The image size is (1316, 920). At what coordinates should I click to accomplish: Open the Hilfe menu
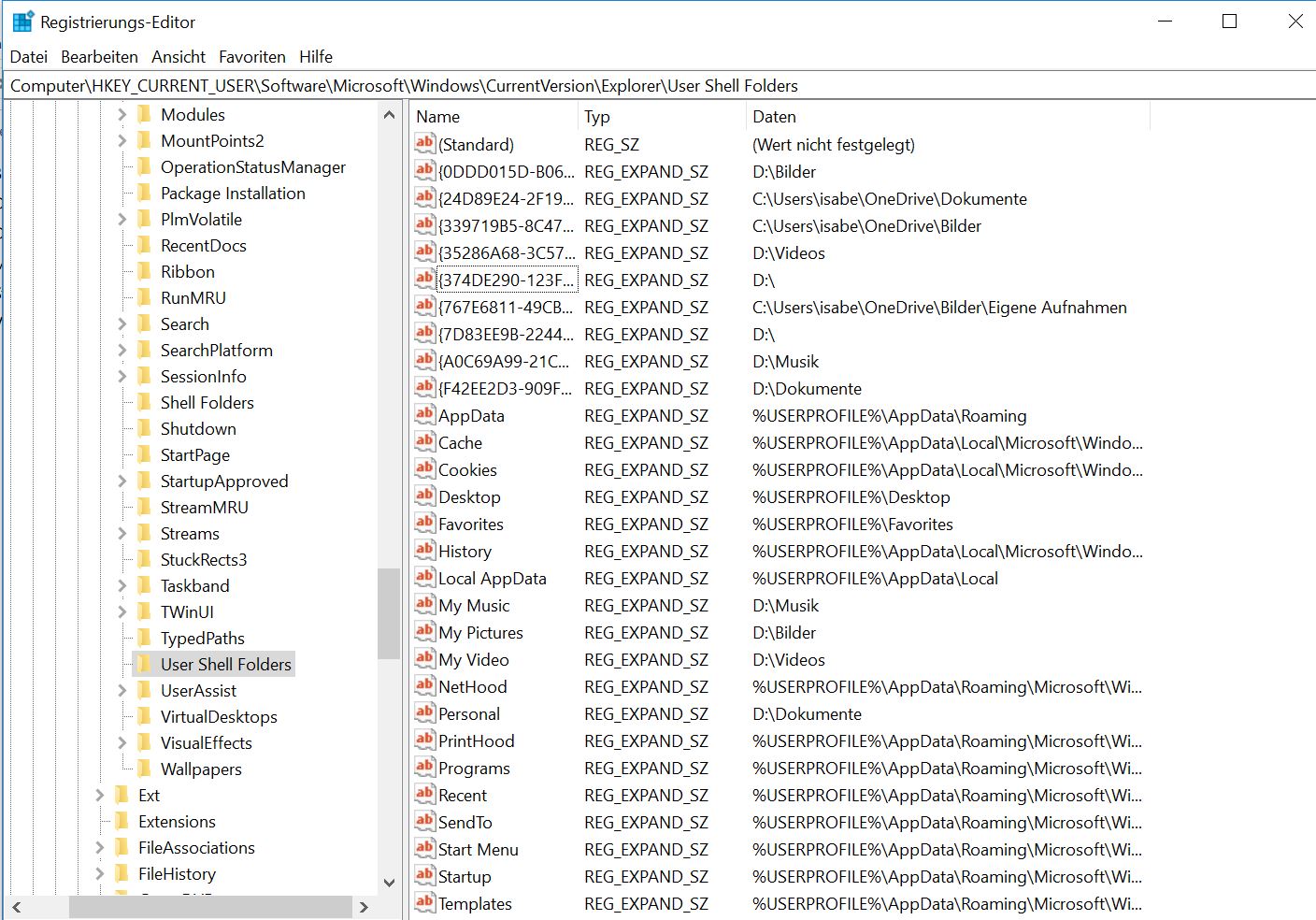(x=316, y=57)
